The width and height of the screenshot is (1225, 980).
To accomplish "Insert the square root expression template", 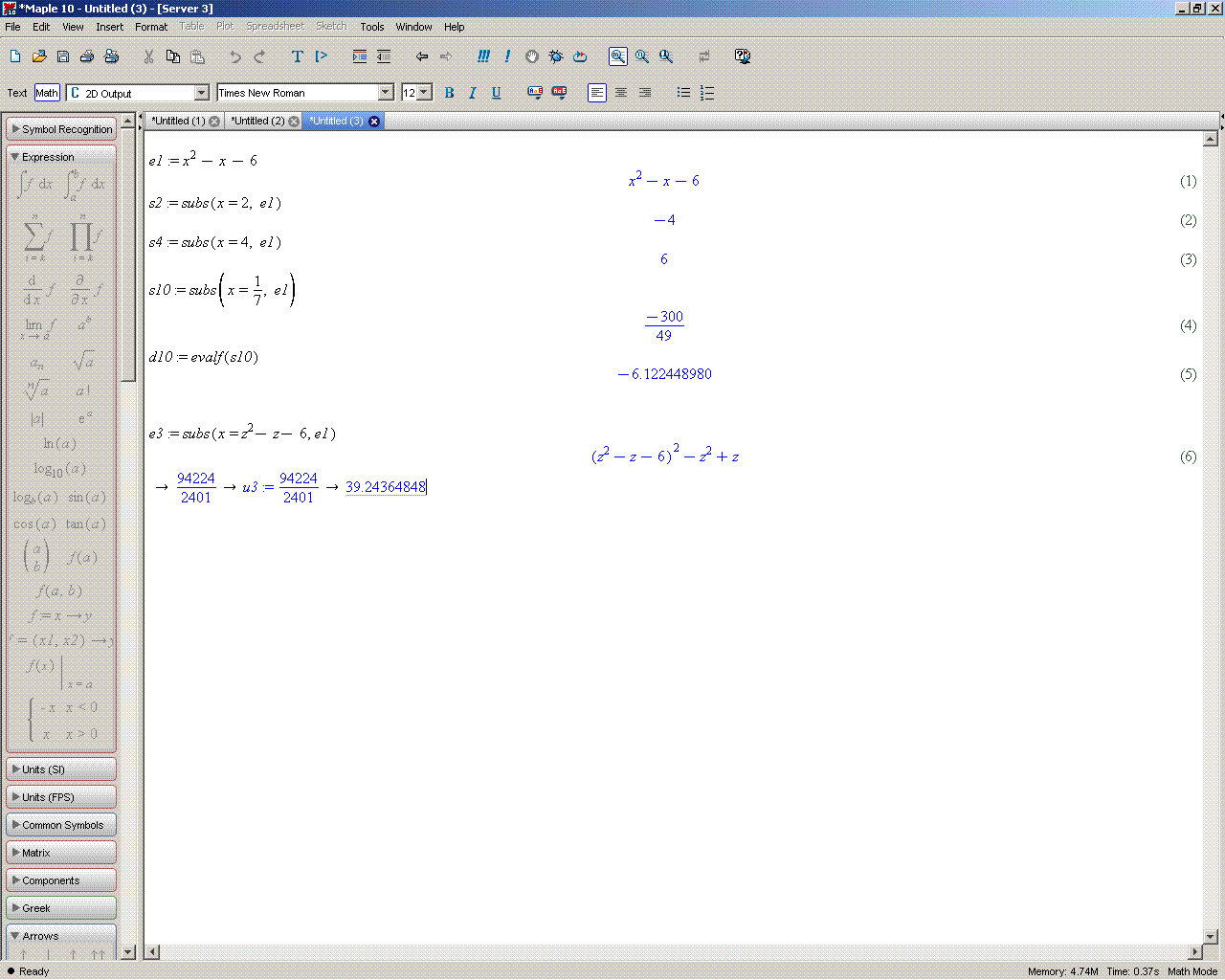I will click(x=83, y=361).
